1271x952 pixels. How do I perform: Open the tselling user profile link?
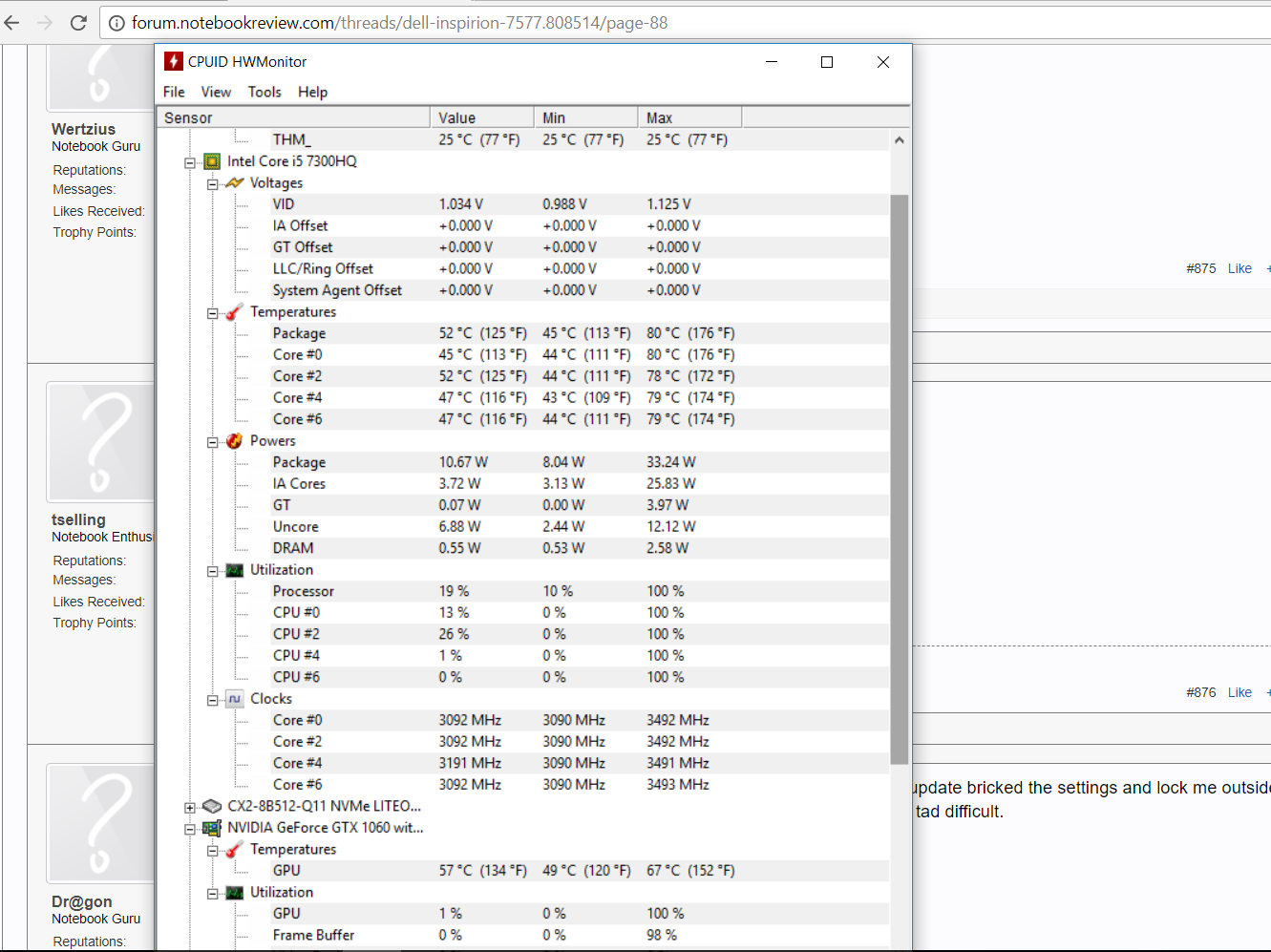(78, 519)
